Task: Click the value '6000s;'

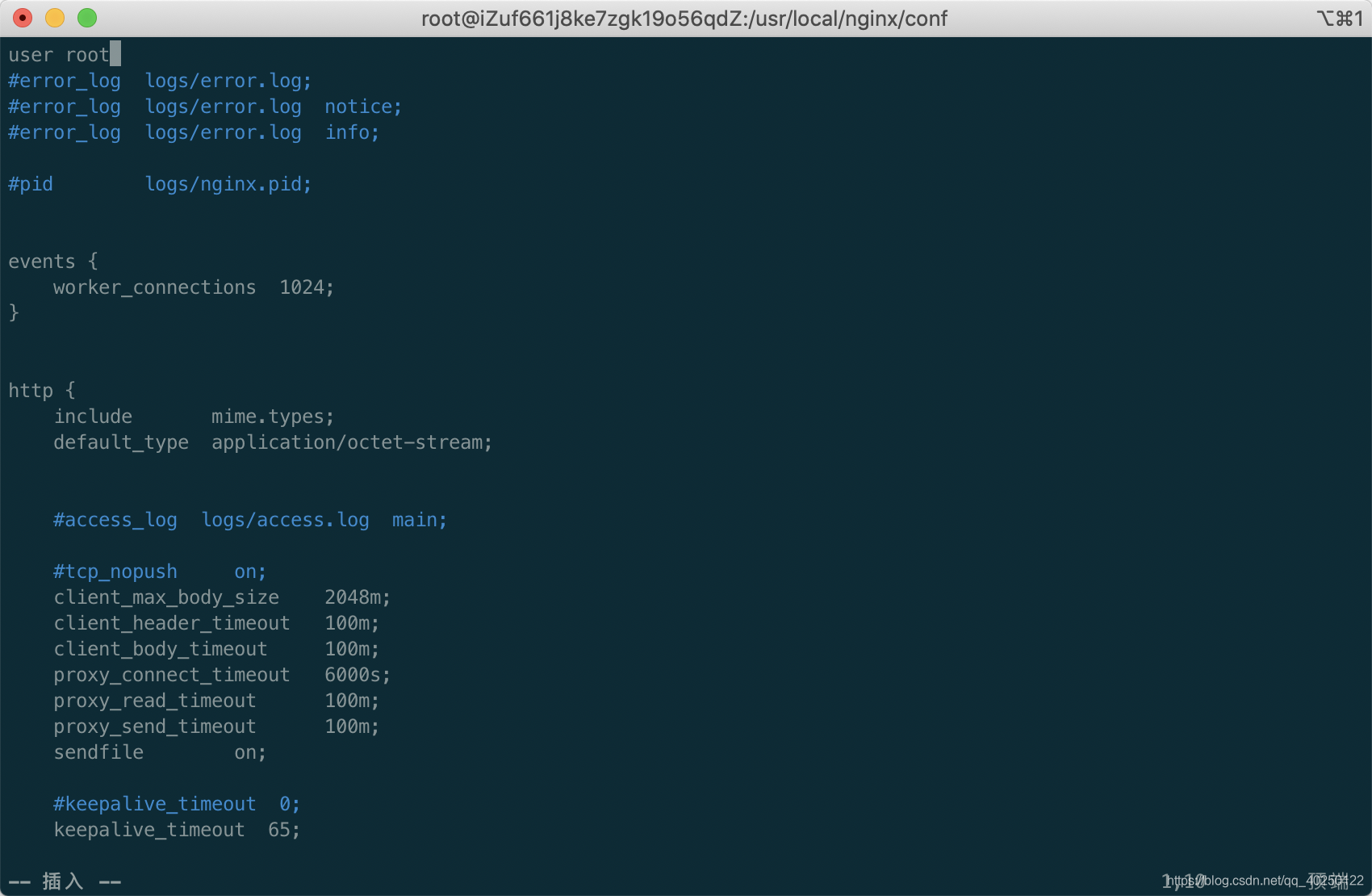Action: point(358,675)
